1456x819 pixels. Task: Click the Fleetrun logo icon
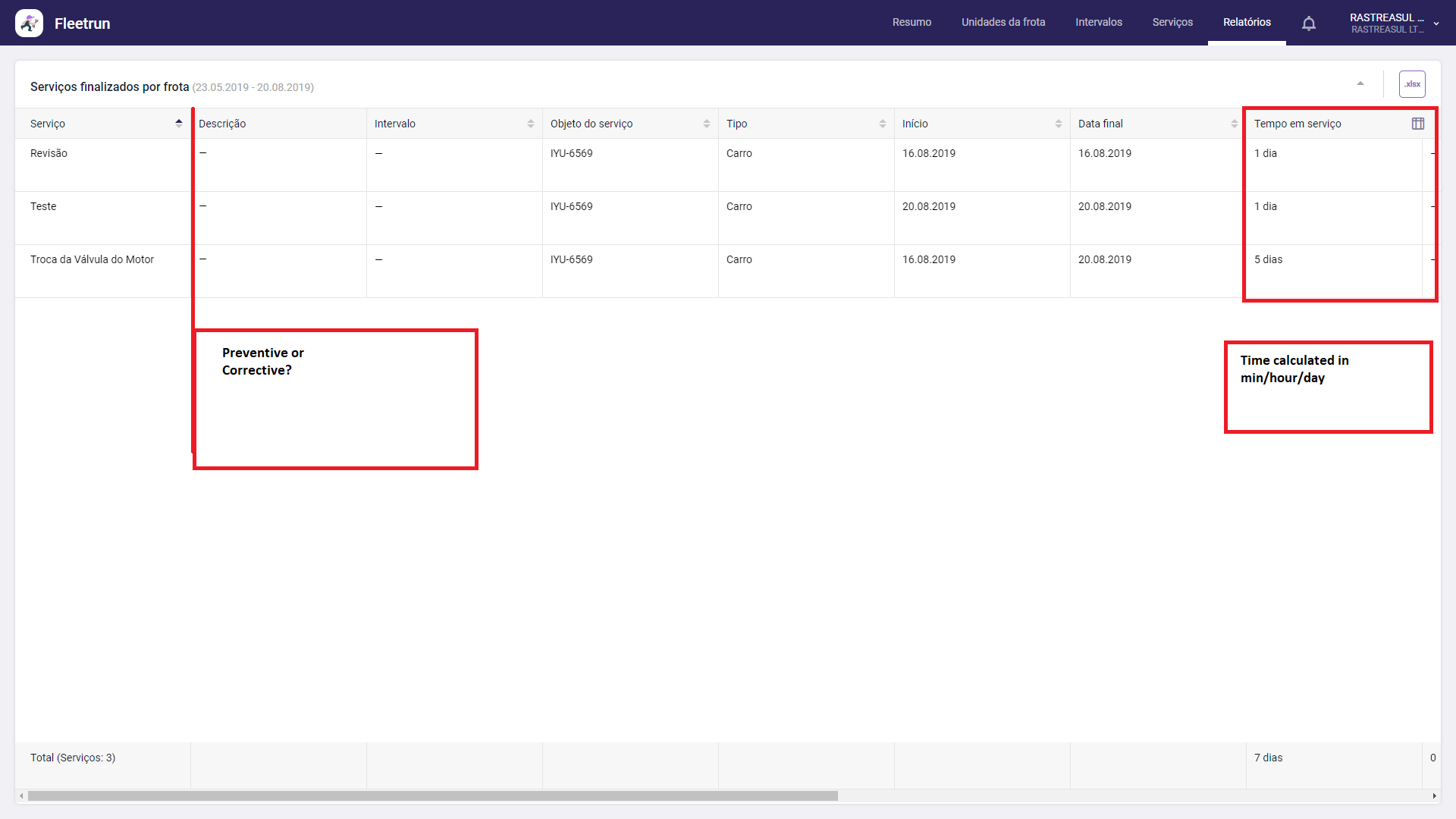coord(29,24)
